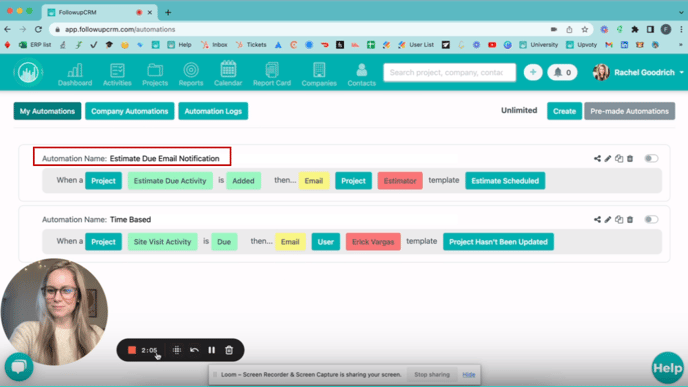Viewport: 688px width, 387px height.
Task: Open the Companies section
Action: [x=319, y=74]
